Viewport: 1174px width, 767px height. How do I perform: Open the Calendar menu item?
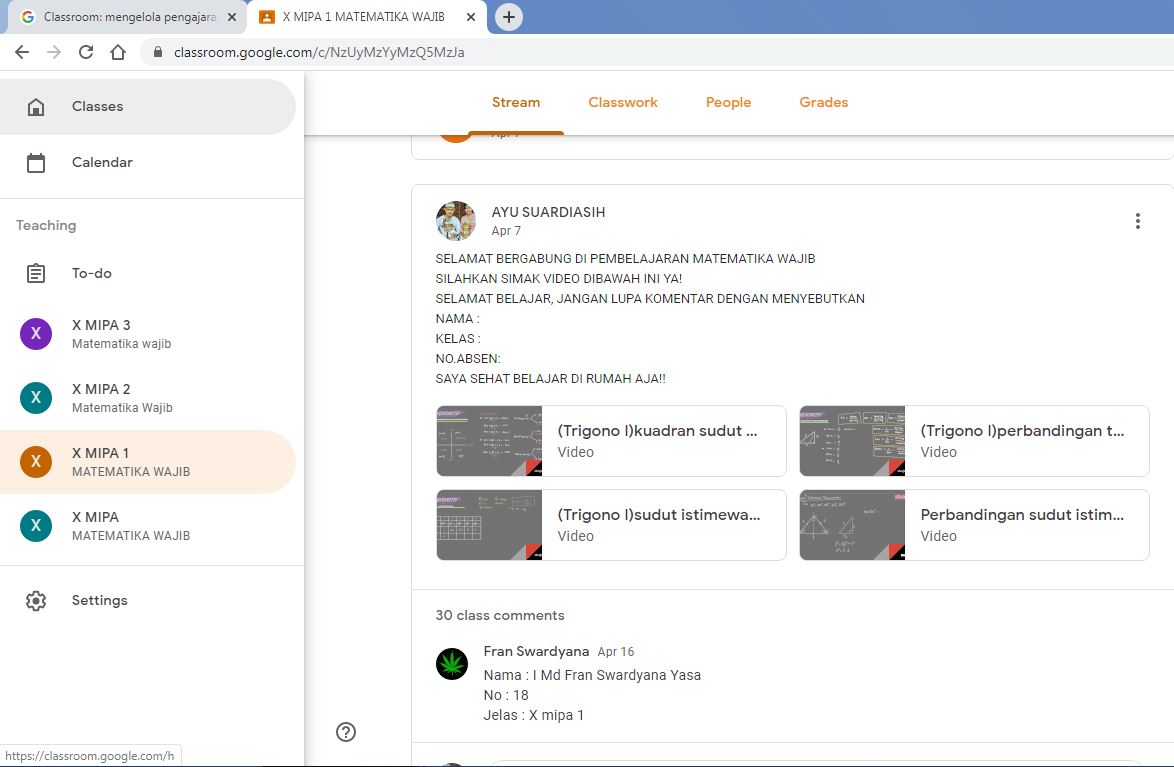coord(148,163)
